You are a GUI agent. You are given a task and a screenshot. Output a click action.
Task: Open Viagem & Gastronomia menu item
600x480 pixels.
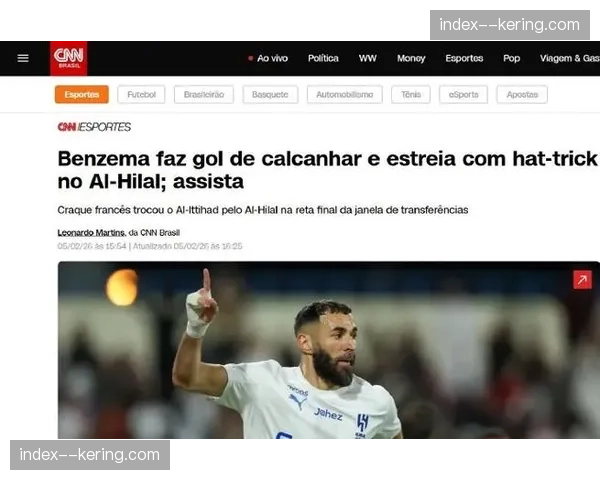[570, 58]
